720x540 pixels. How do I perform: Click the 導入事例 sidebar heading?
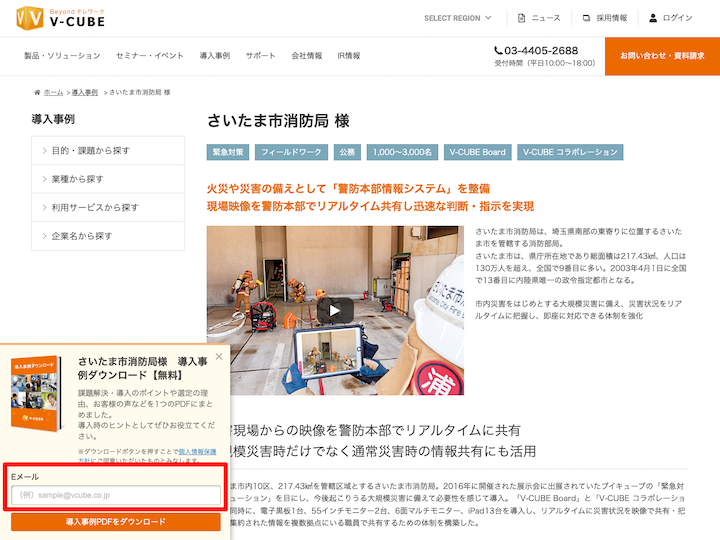pyautogui.click(x=53, y=119)
